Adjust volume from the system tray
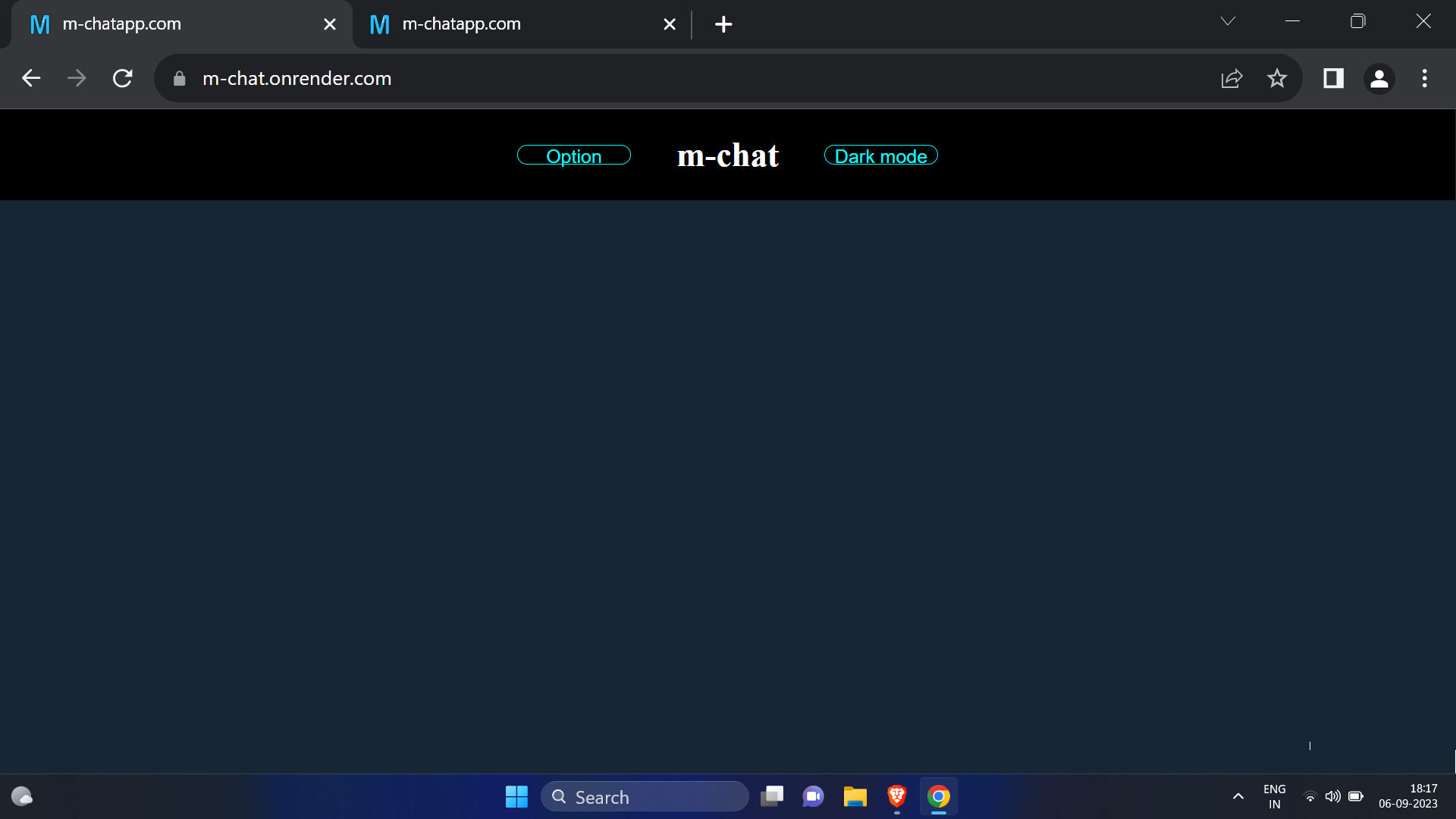This screenshot has width=1456, height=819. tap(1332, 797)
